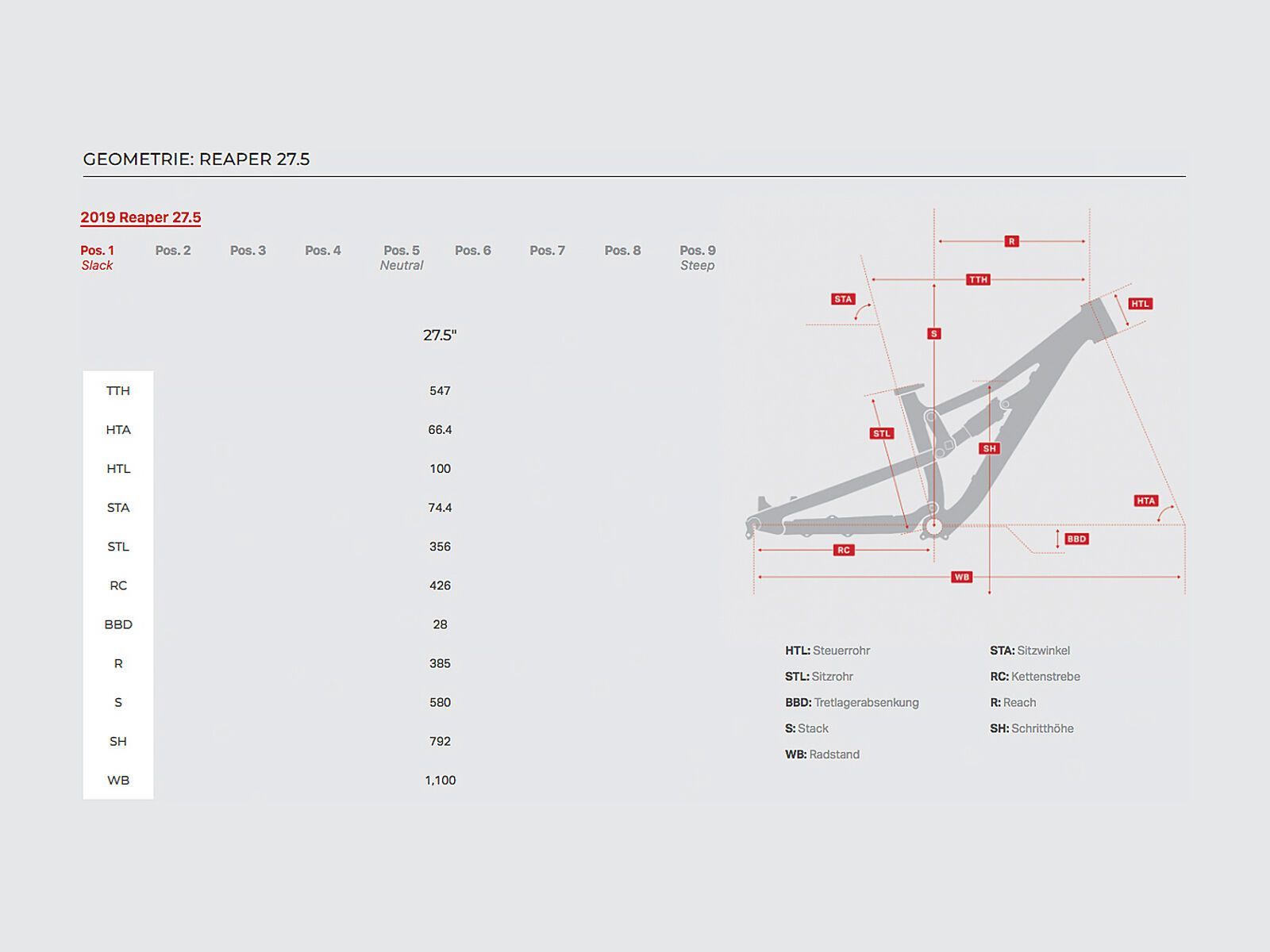Switch to the Pos. 2 tab
This screenshot has width=1270, height=952.
(x=173, y=251)
